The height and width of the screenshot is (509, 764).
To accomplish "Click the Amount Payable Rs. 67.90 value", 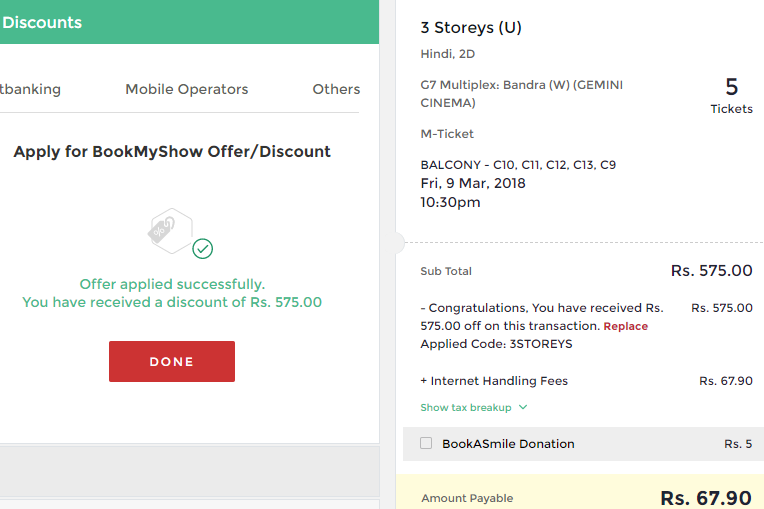I will pos(706,498).
